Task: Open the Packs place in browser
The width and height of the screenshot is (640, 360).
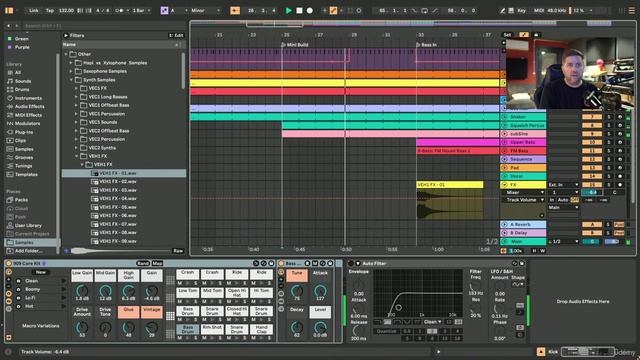Action: [x=21, y=200]
